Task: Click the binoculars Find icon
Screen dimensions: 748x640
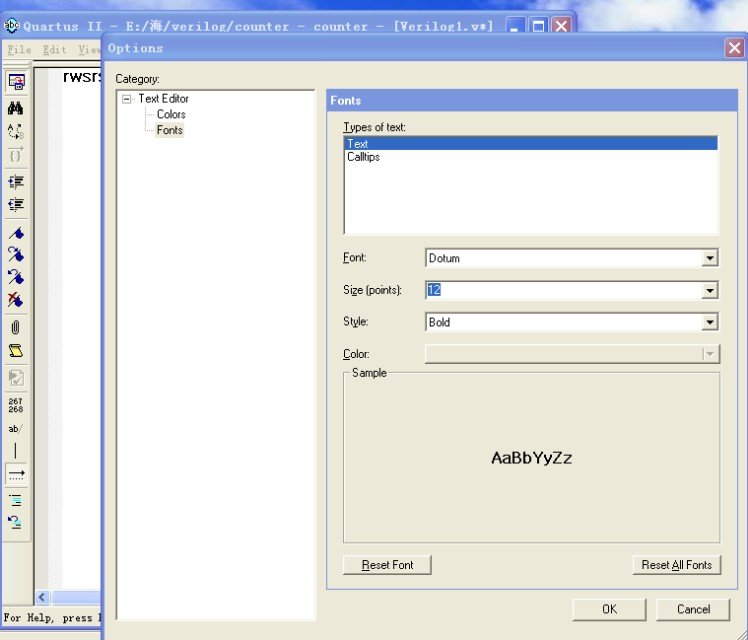Action: point(15,108)
